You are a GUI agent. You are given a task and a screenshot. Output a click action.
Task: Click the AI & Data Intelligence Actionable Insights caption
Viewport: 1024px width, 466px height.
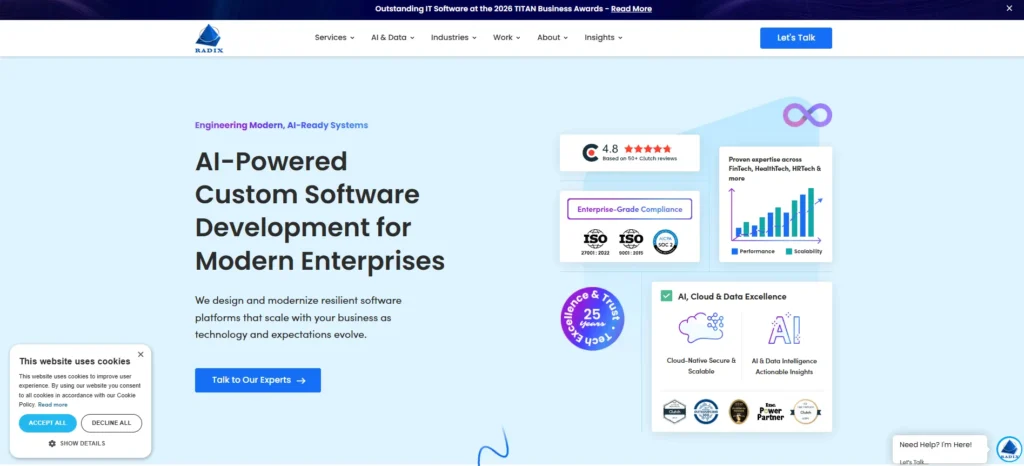coord(784,366)
